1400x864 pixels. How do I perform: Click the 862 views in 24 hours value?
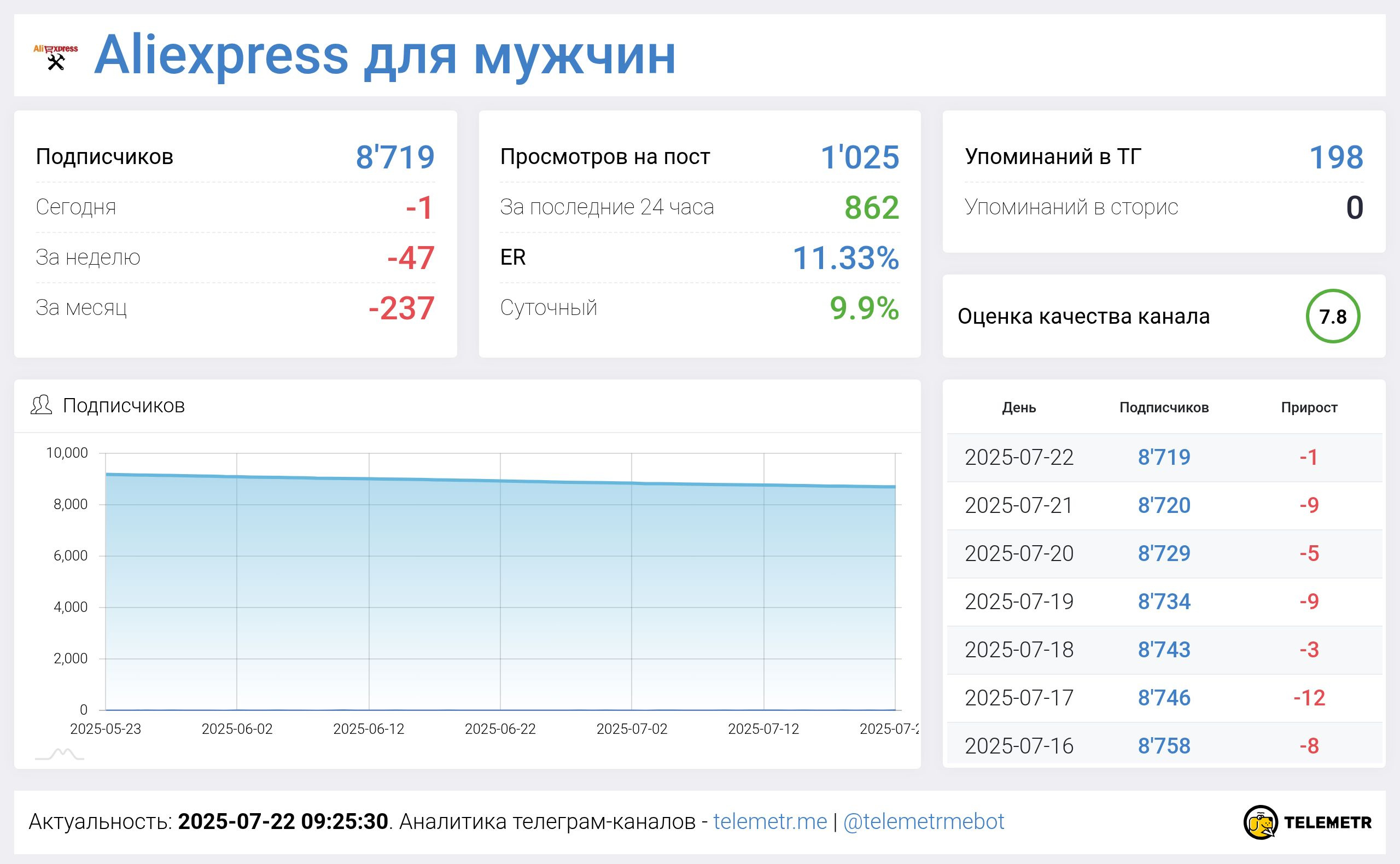pos(872,207)
